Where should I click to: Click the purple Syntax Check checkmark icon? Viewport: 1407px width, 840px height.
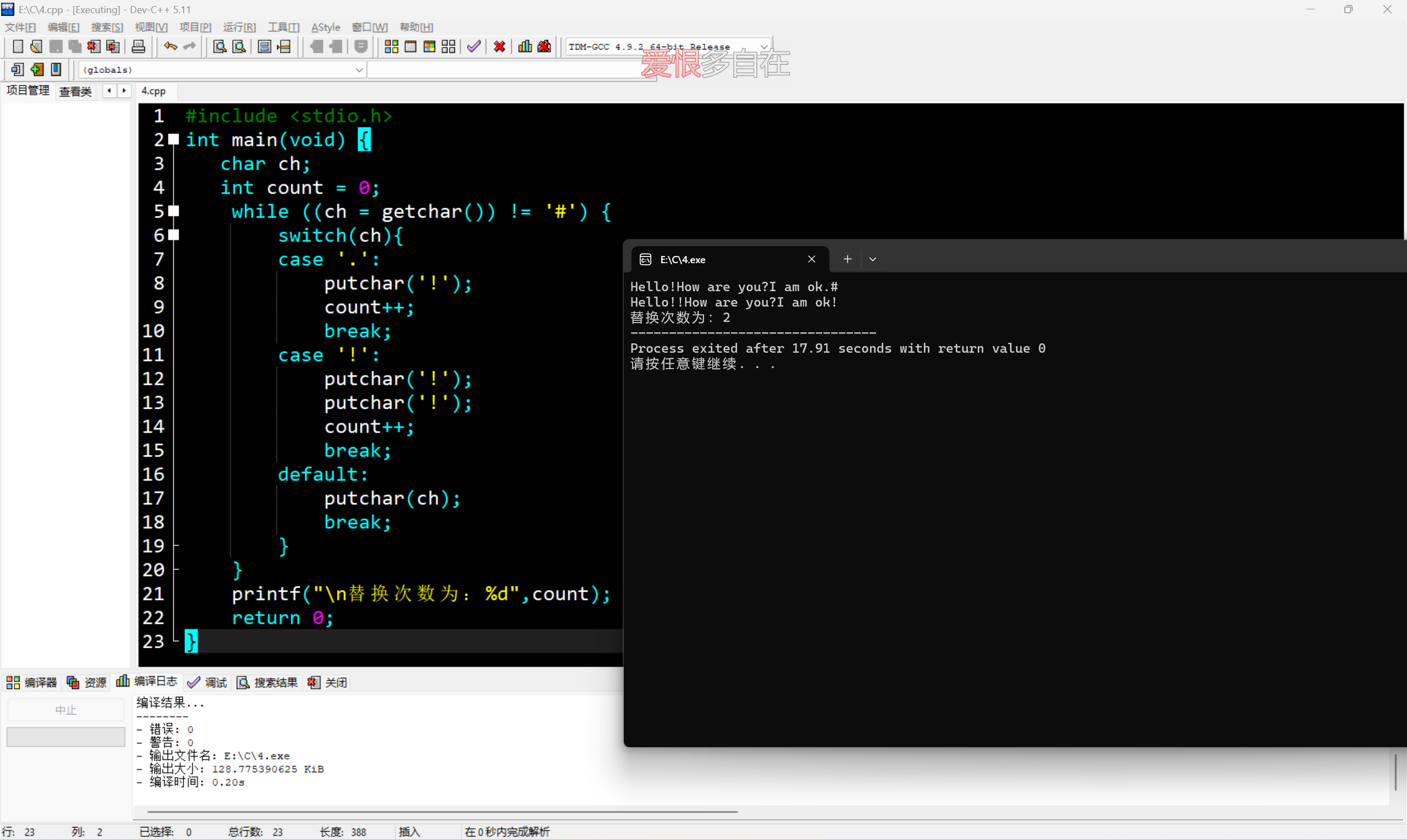(474, 47)
